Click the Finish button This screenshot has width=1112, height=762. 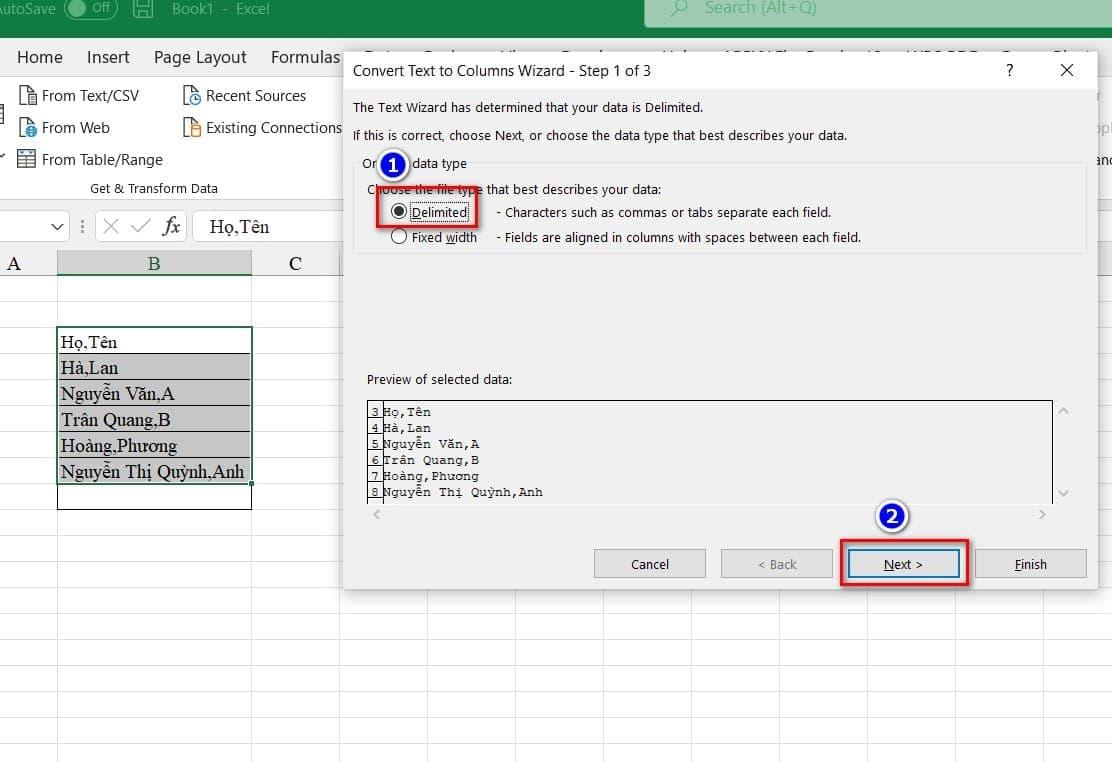coord(1030,564)
